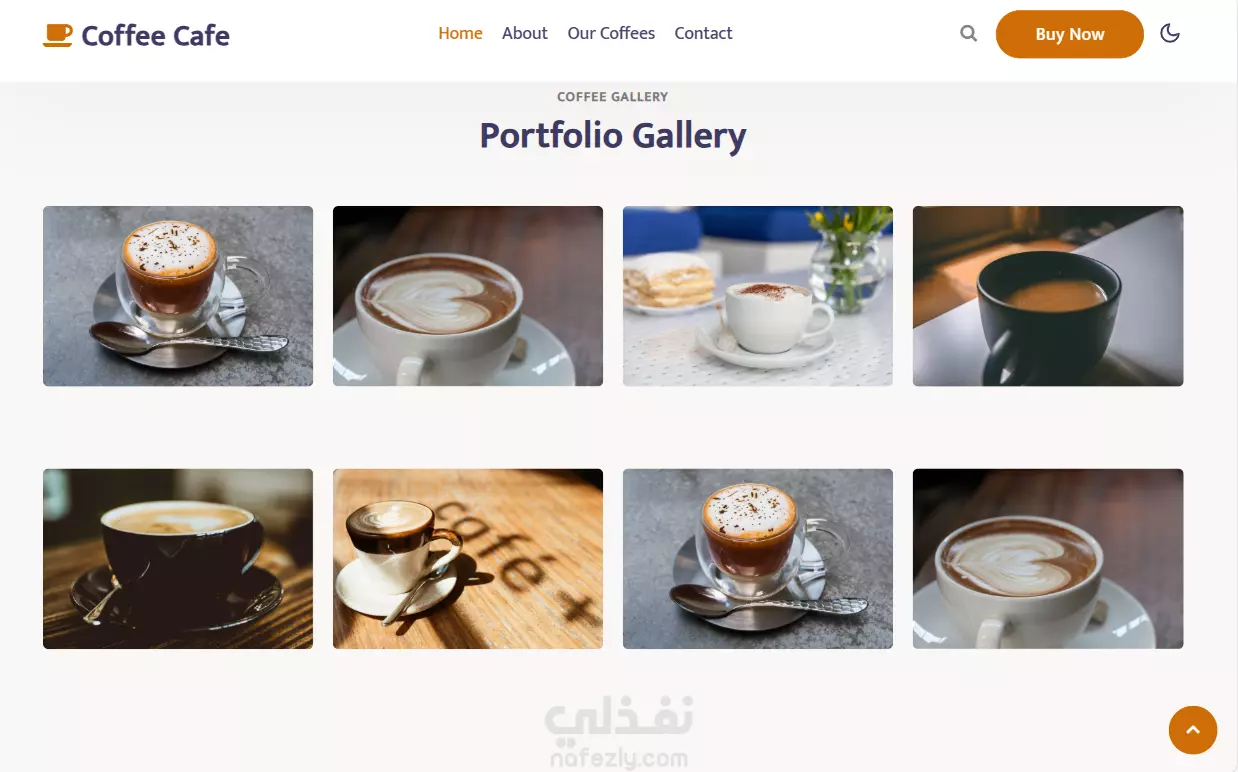This screenshot has width=1238, height=772.
Task: Open Our Coffees navigation link
Action: (611, 33)
